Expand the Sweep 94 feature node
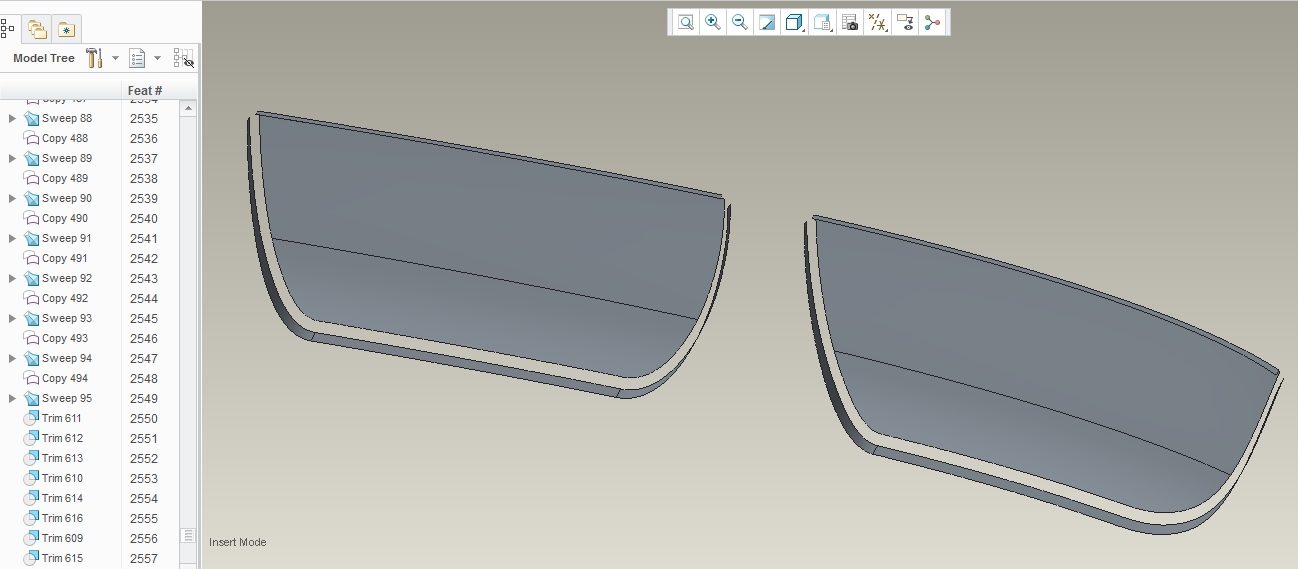Screen dimensions: 1298x569 [x=12, y=358]
